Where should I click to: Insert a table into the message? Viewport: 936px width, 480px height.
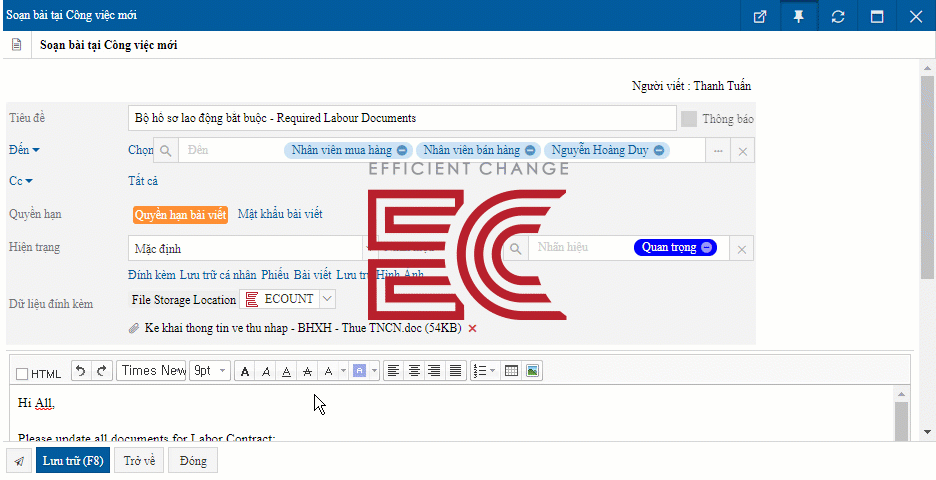coord(511,371)
